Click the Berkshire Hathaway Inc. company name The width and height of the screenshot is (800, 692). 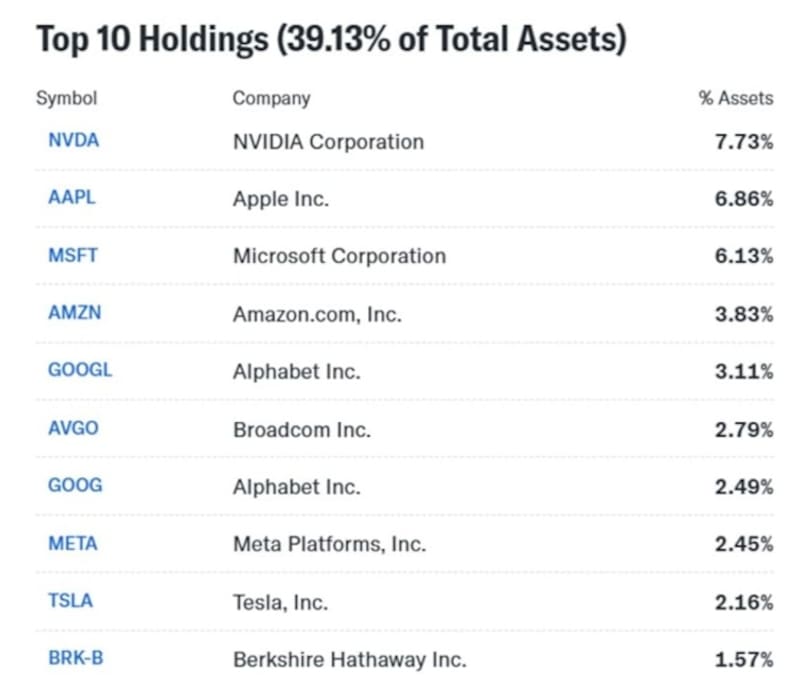click(349, 659)
